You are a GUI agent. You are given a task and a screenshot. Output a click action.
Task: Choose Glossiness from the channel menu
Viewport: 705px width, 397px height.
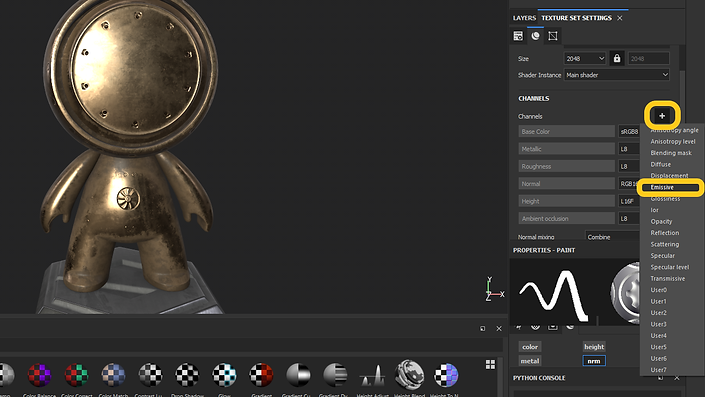(665, 199)
